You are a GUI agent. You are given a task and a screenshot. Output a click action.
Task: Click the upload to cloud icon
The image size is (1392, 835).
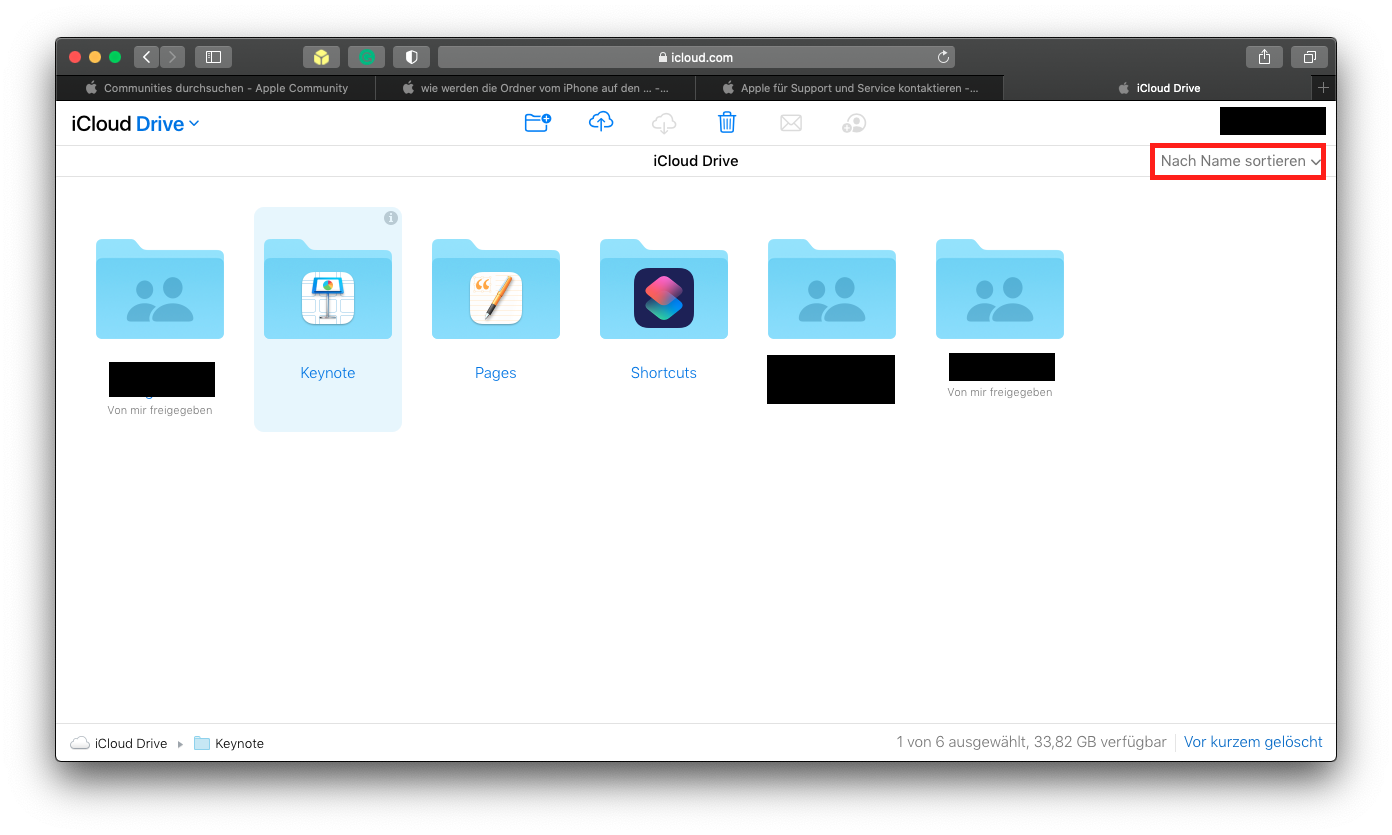click(x=601, y=122)
